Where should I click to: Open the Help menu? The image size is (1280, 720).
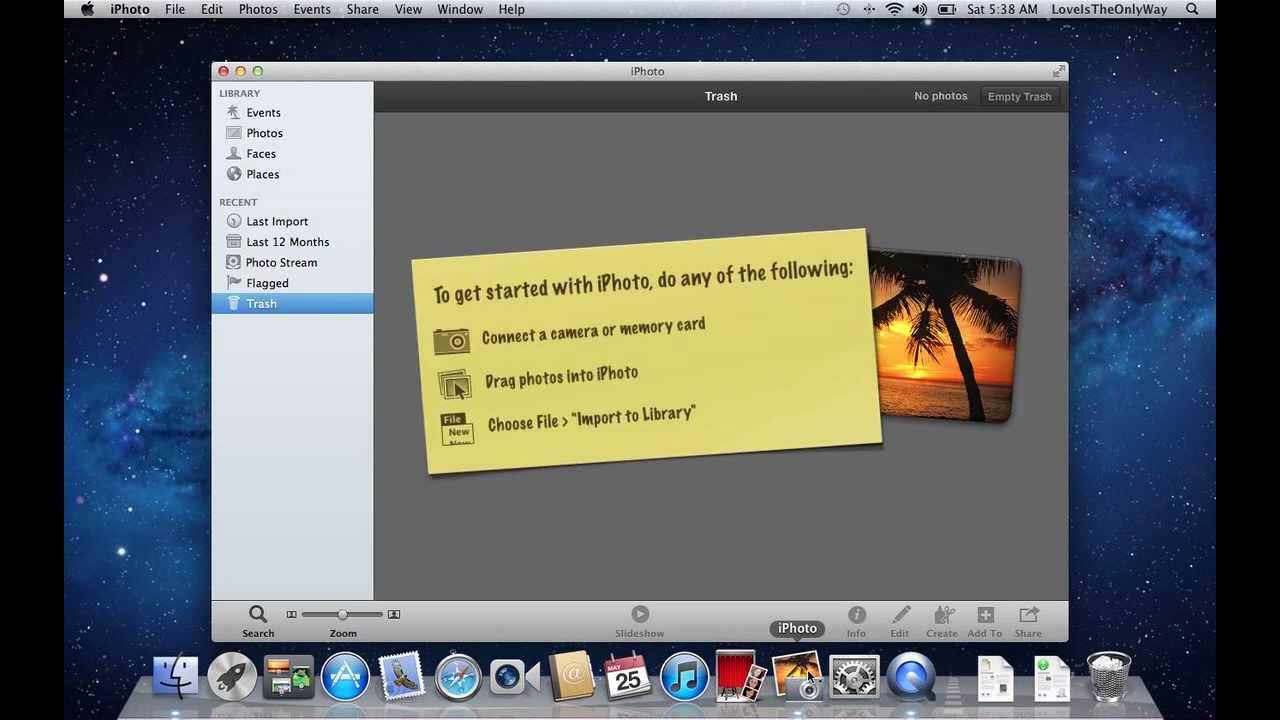[x=511, y=9]
